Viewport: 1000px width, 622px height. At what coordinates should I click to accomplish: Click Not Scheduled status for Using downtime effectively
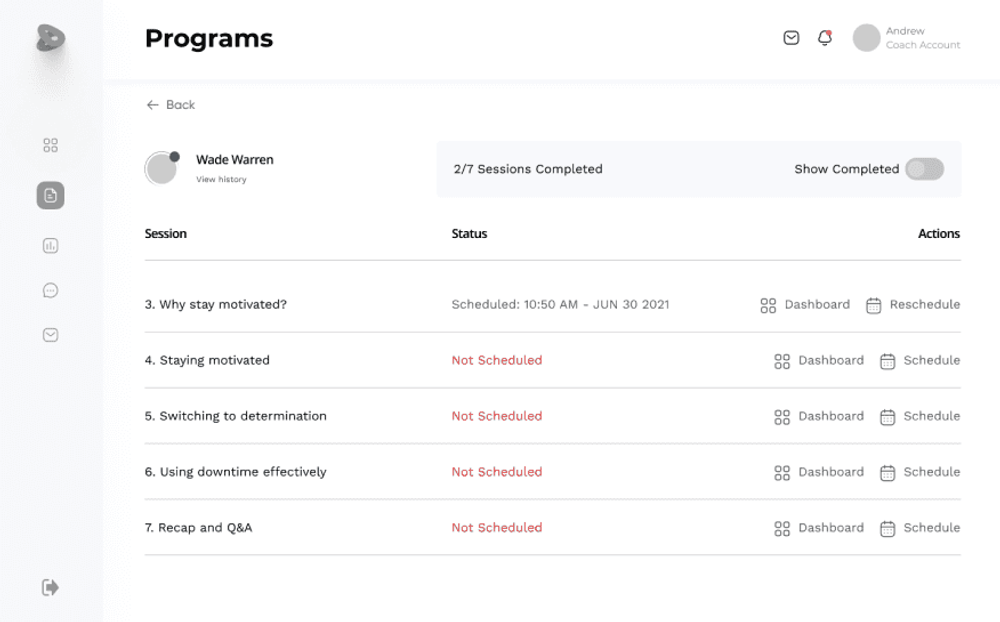point(497,472)
